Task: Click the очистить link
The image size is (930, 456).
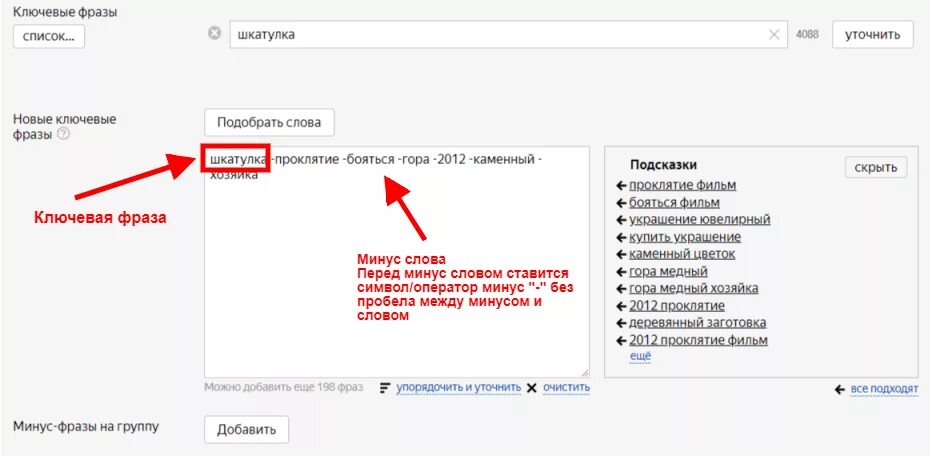Action: click(566, 387)
